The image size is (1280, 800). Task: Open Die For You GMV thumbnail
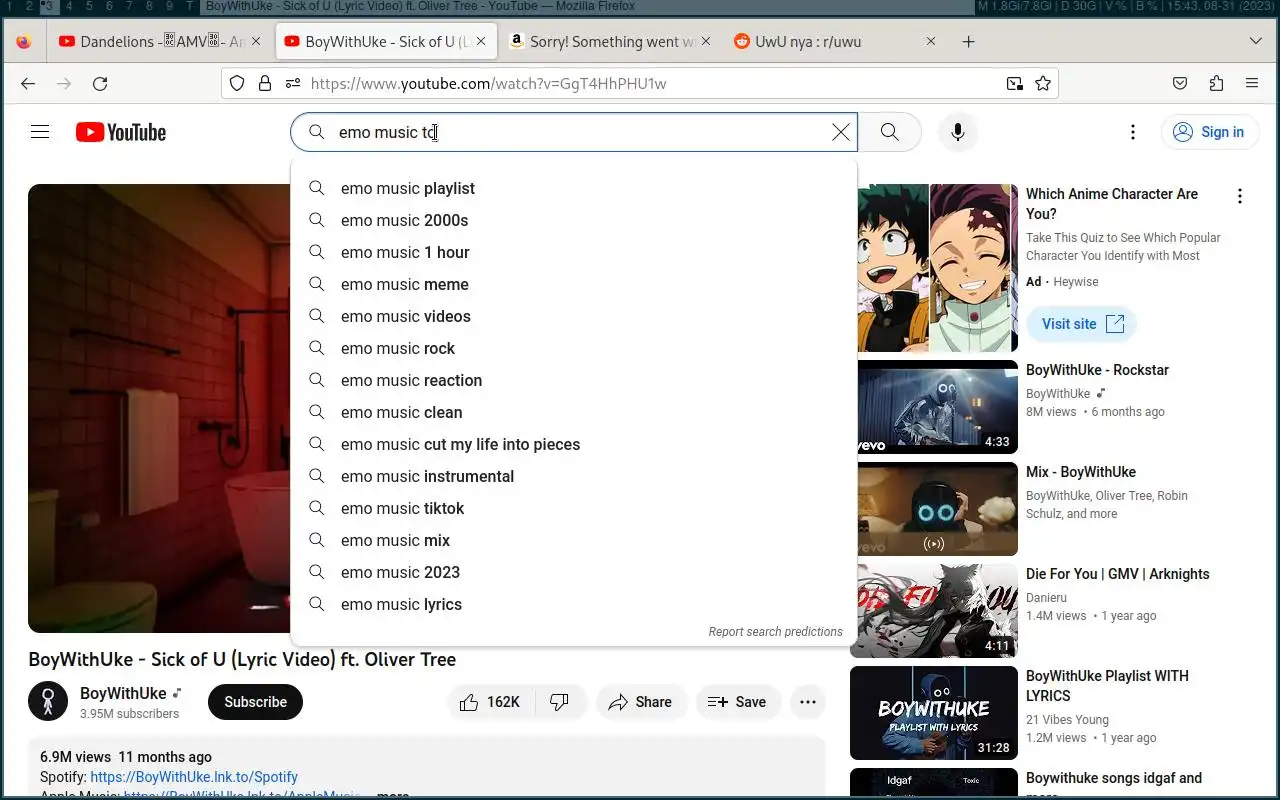(x=934, y=611)
